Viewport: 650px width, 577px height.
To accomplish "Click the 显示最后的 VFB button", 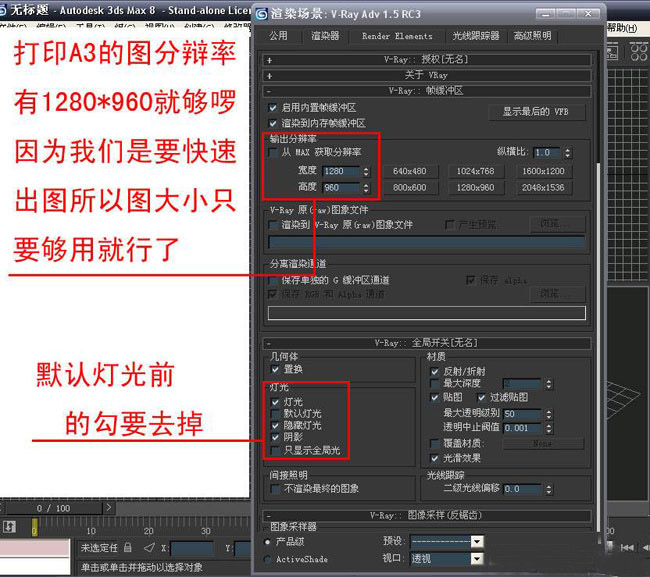I will (x=536, y=112).
